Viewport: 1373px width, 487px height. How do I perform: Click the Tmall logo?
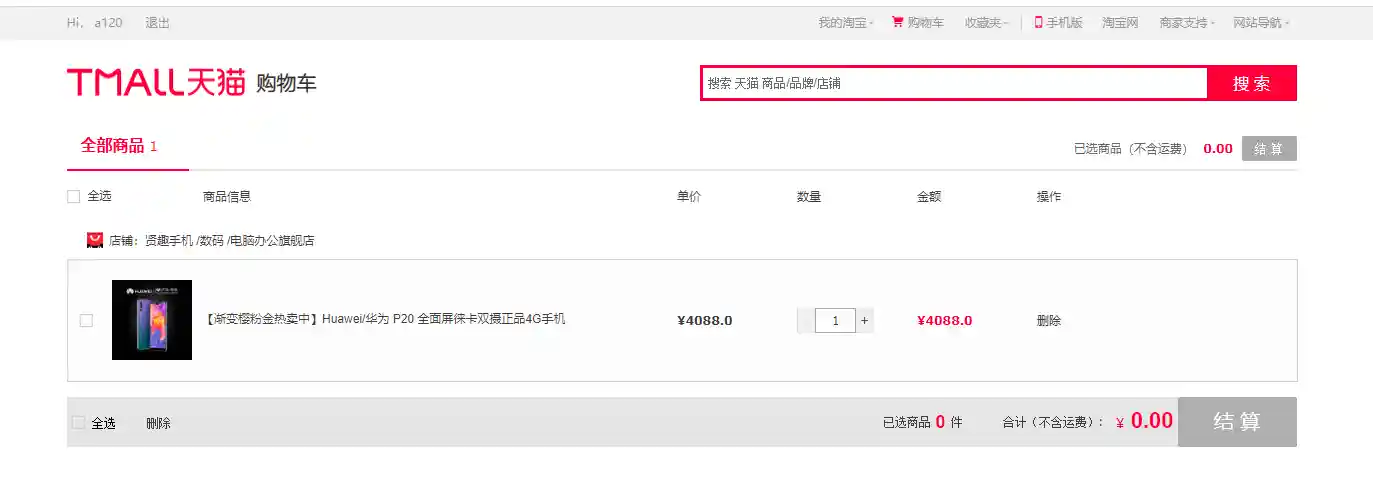pos(156,83)
